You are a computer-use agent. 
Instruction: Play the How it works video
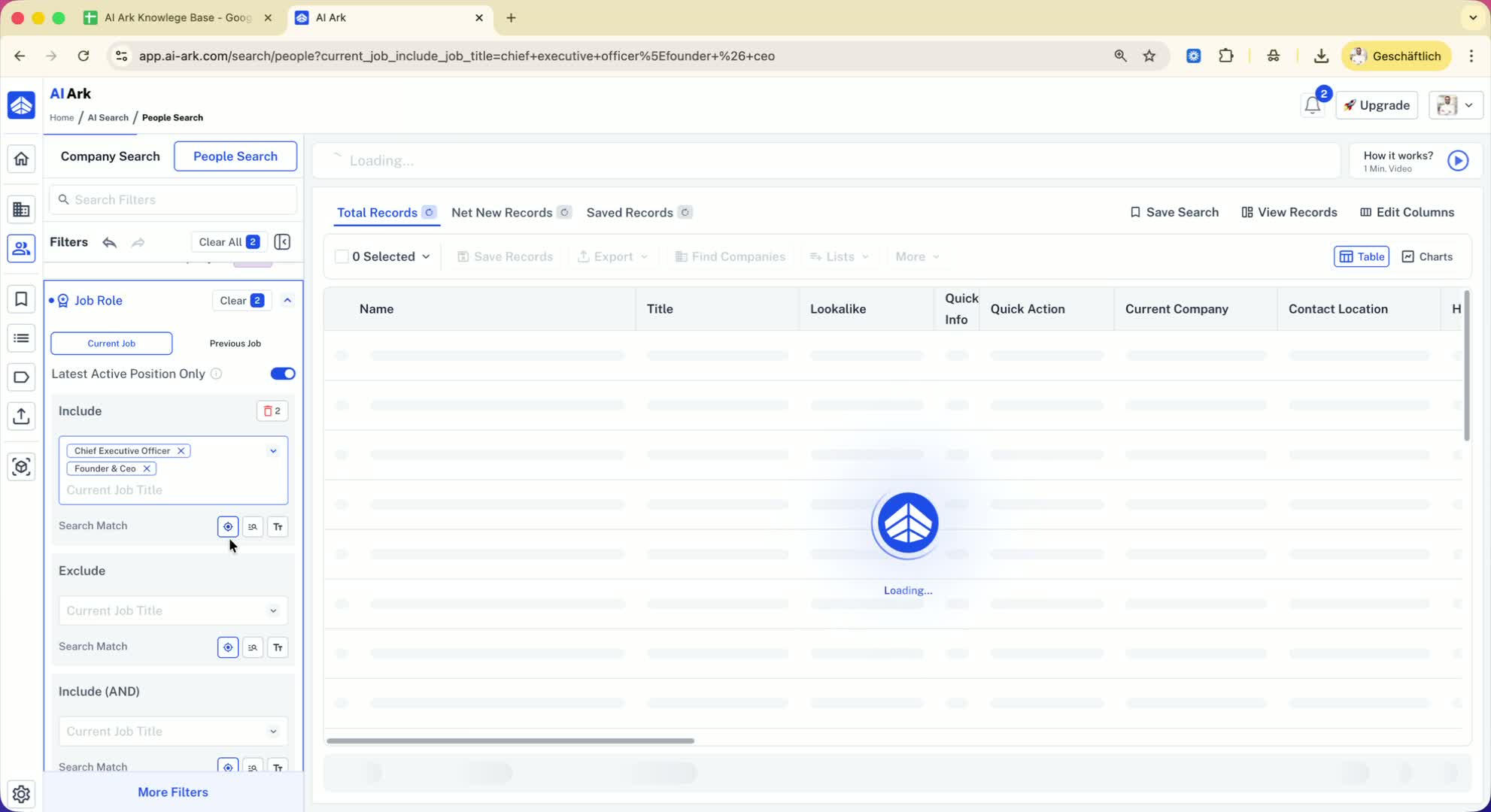click(x=1457, y=160)
